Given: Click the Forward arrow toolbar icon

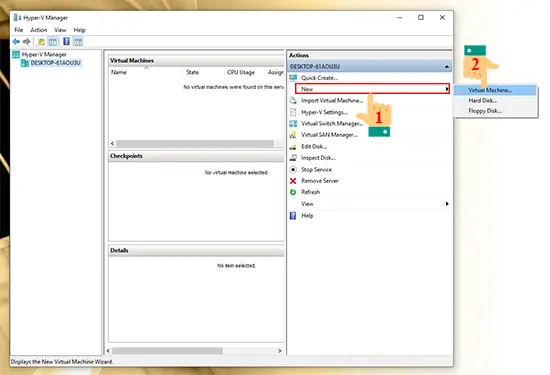Looking at the screenshot, I should point(27,42).
